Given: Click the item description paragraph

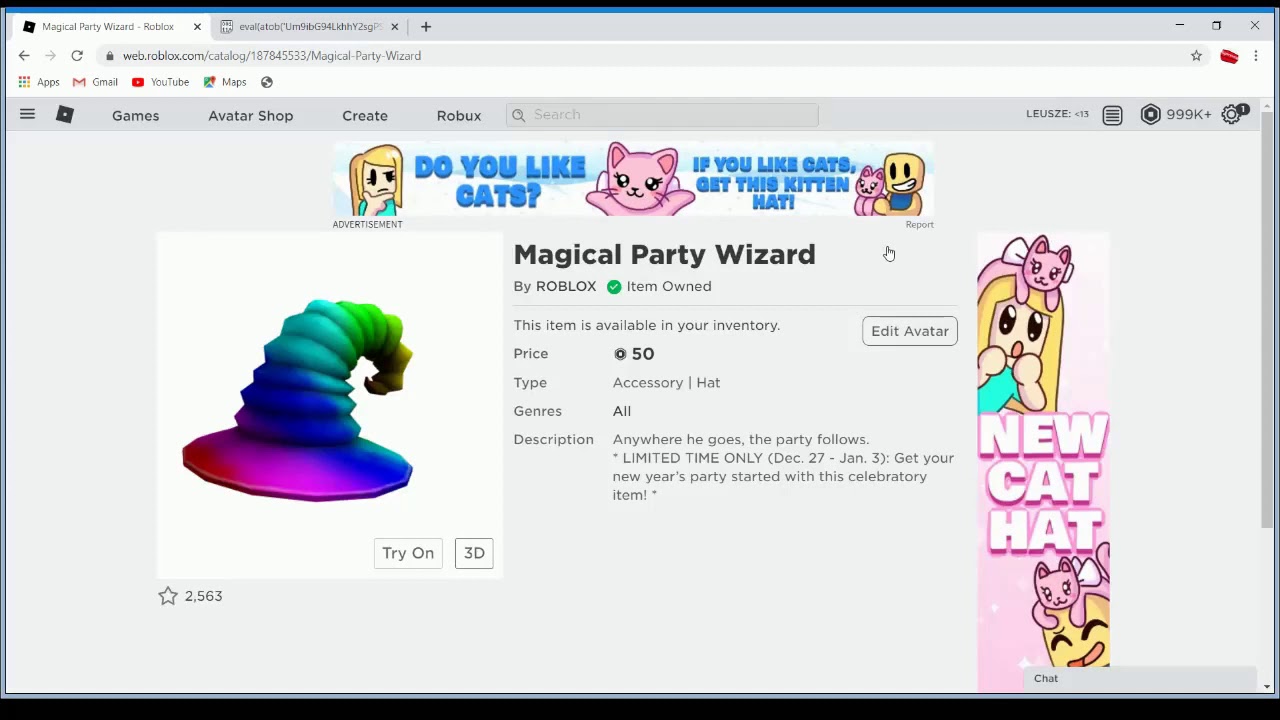Looking at the screenshot, I should pyautogui.click(x=784, y=467).
